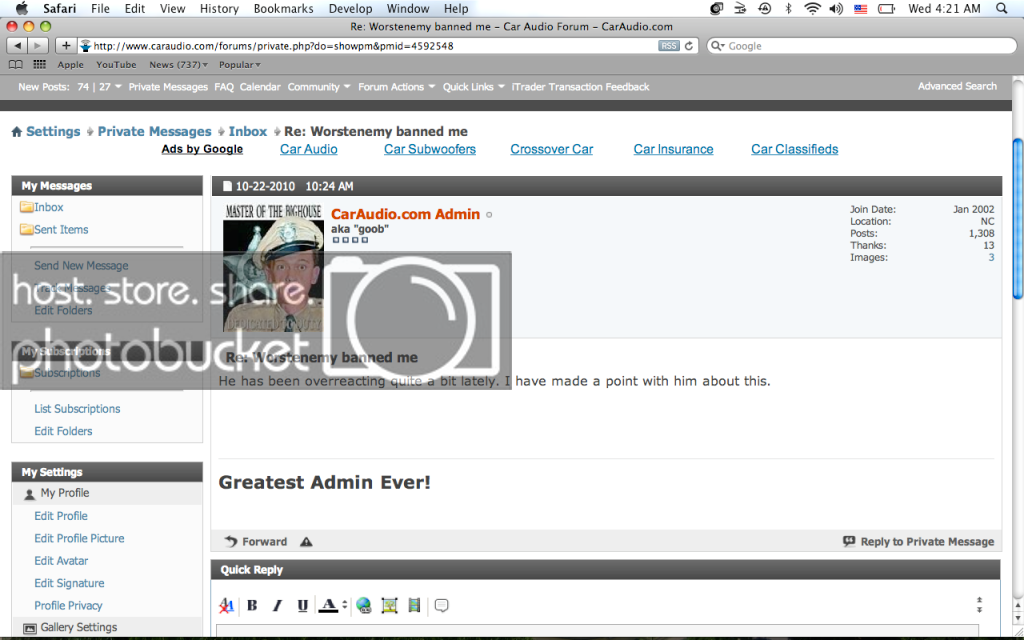Click the Images count 3 link

[991, 257]
